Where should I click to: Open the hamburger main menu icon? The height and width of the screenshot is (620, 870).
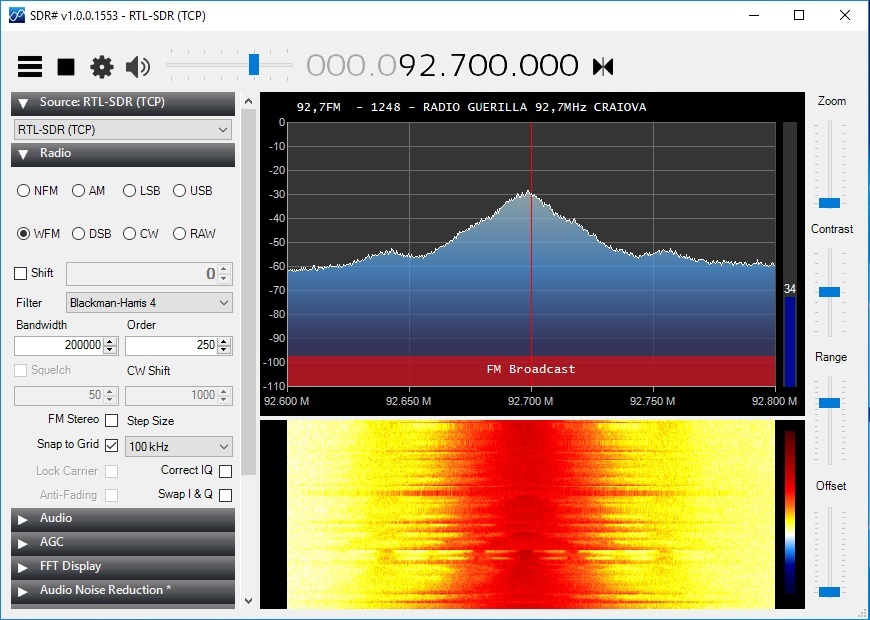pyautogui.click(x=30, y=67)
